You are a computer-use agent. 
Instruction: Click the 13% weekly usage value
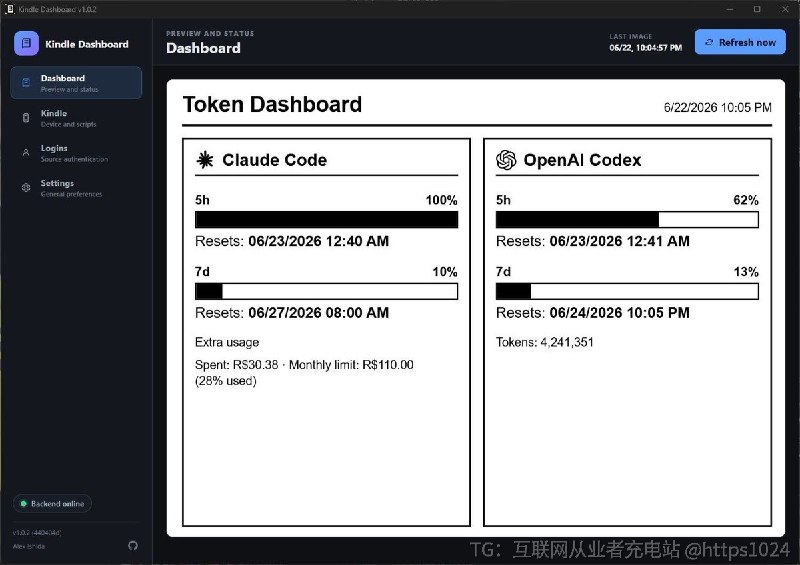(746, 272)
